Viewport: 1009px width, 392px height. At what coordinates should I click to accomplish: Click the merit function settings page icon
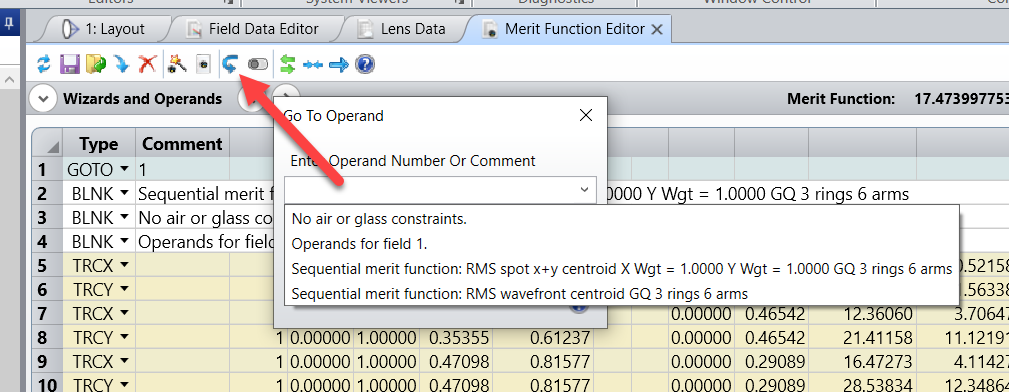(203, 64)
